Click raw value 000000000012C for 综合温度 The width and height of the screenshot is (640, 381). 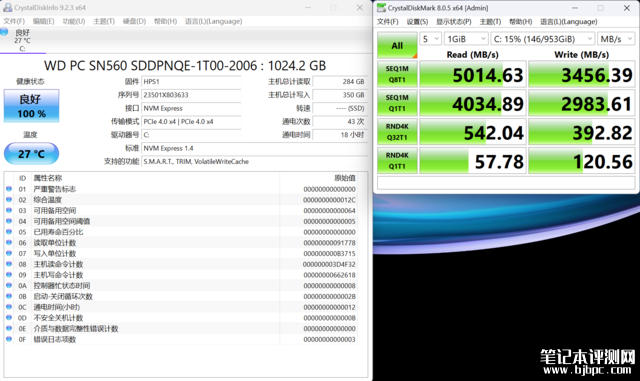(x=329, y=200)
